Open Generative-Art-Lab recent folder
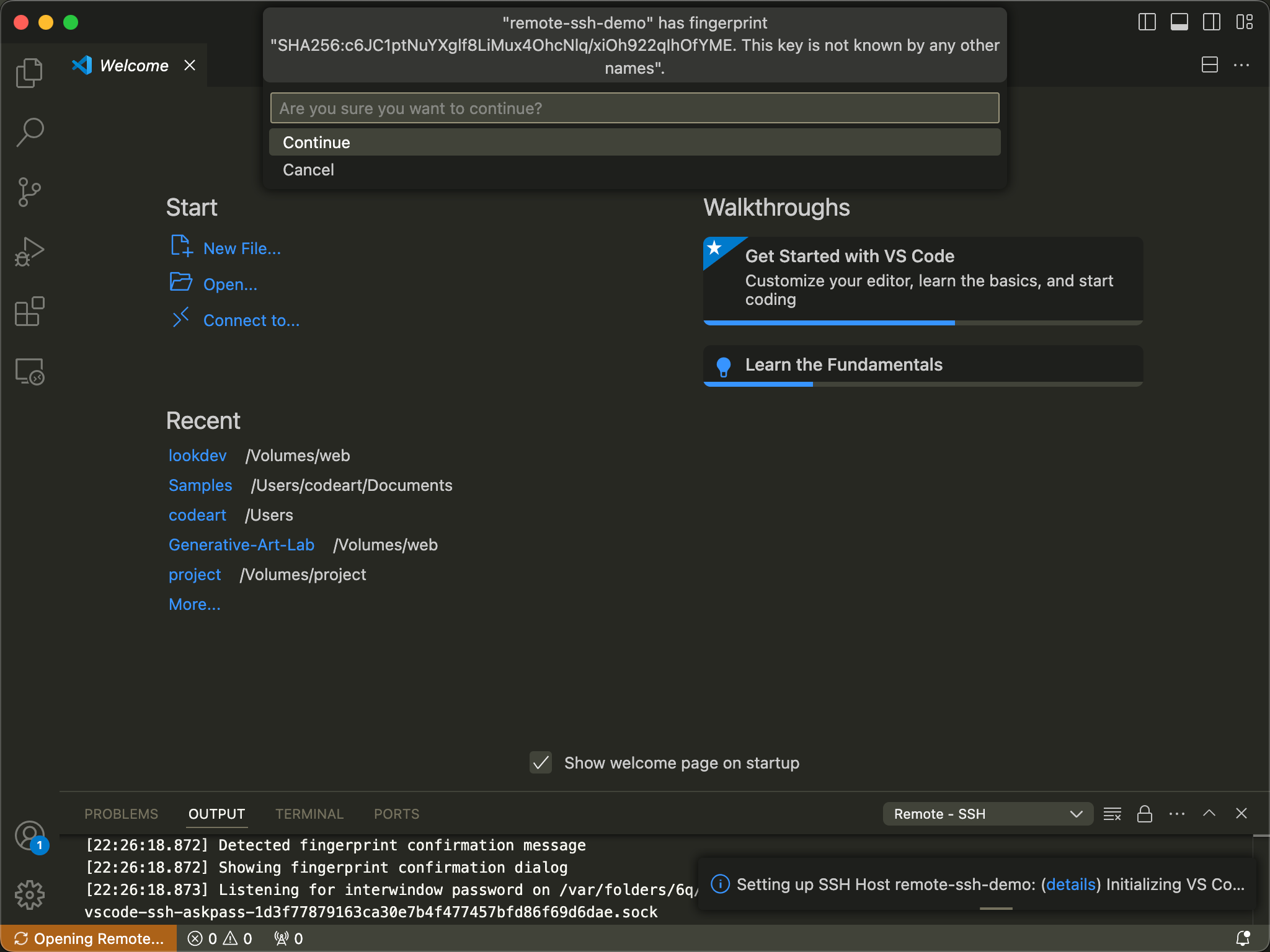Image resolution: width=1270 pixels, height=952 pixels. [241, 545]
